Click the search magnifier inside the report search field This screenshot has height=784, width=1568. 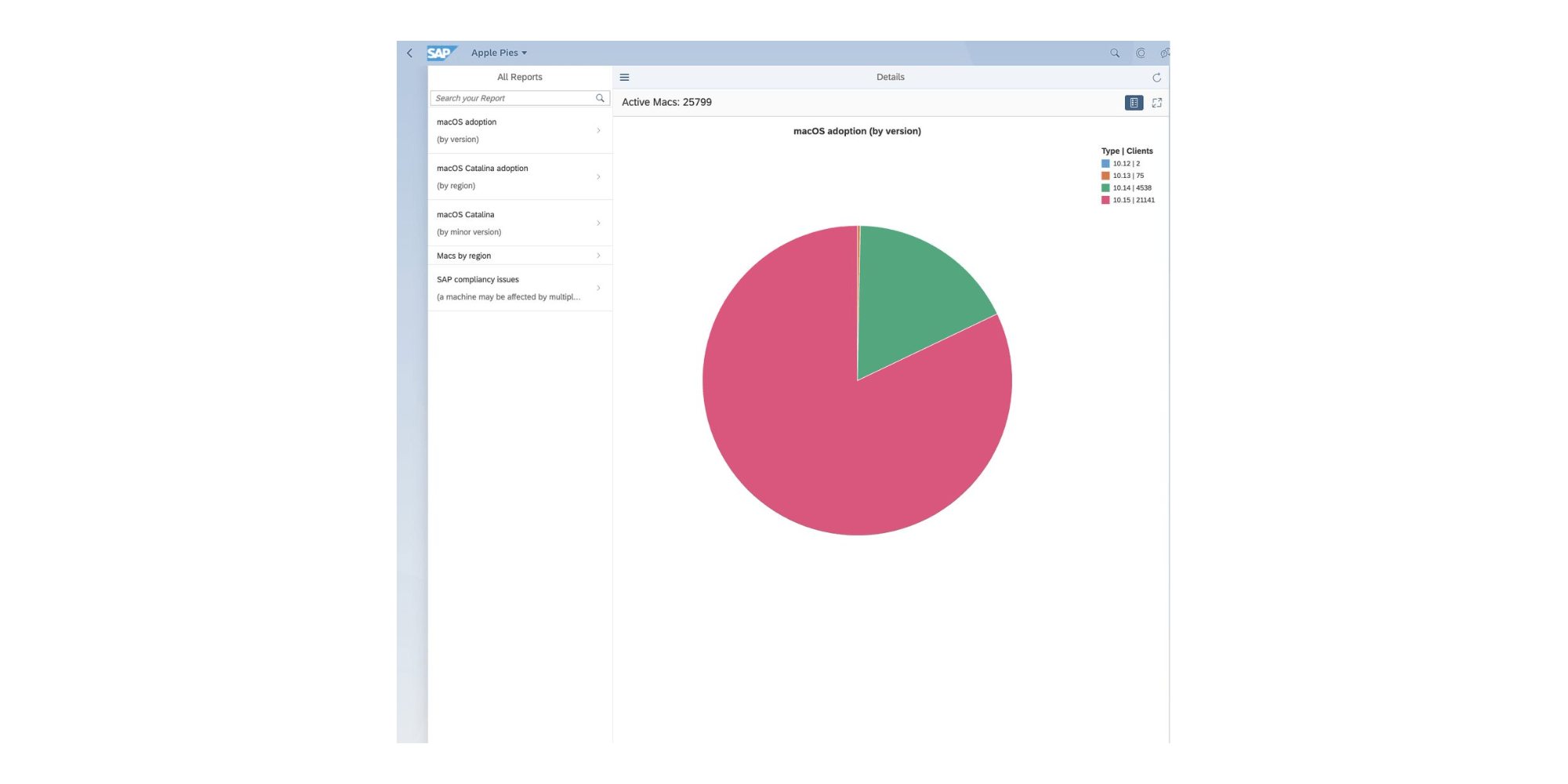click(599, 97)
